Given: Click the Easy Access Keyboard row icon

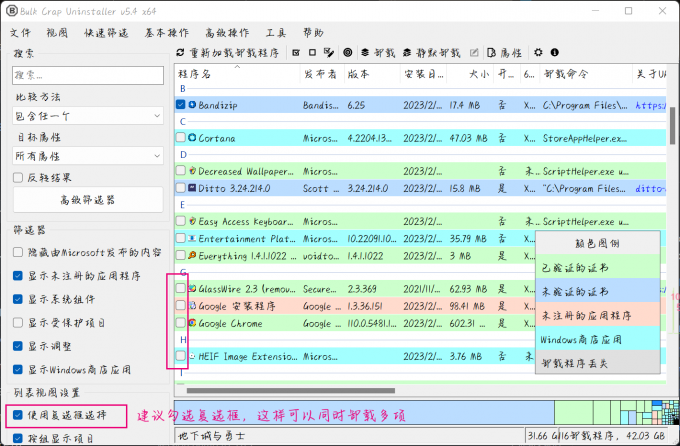Looking at the screenshot, I should 192,221.
